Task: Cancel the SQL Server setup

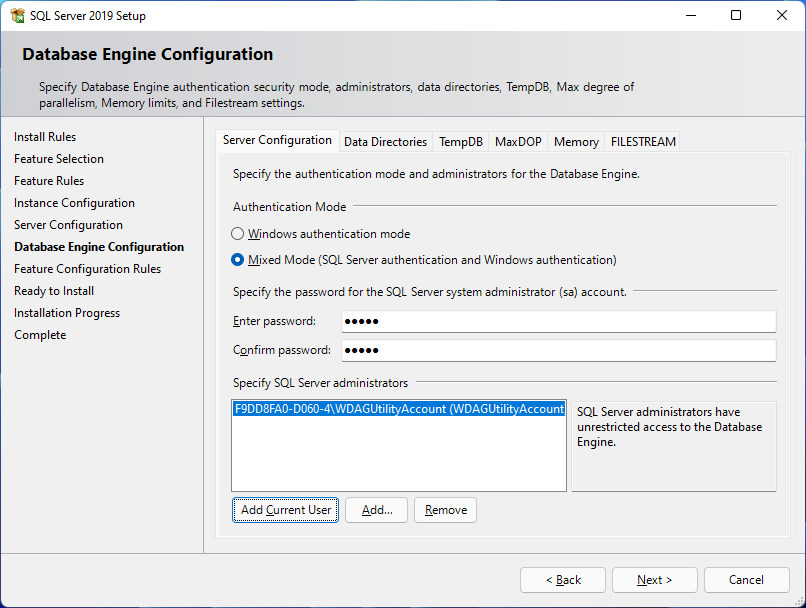Action: click(746, 580)
